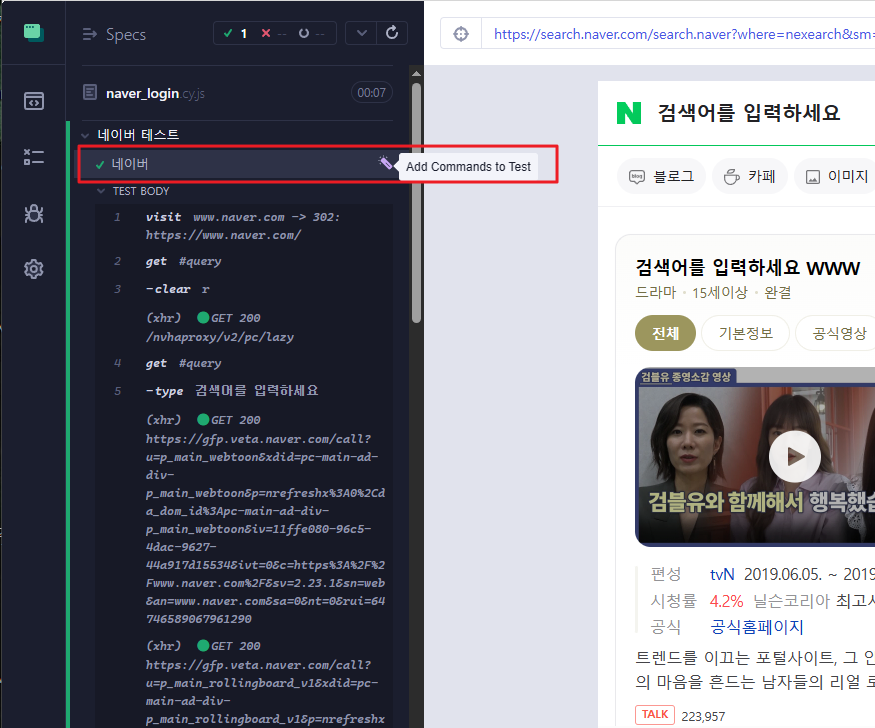The width and height of the screenshot is (875, 728).
Task: Open the tvN channel link
Action: point(722,574)
